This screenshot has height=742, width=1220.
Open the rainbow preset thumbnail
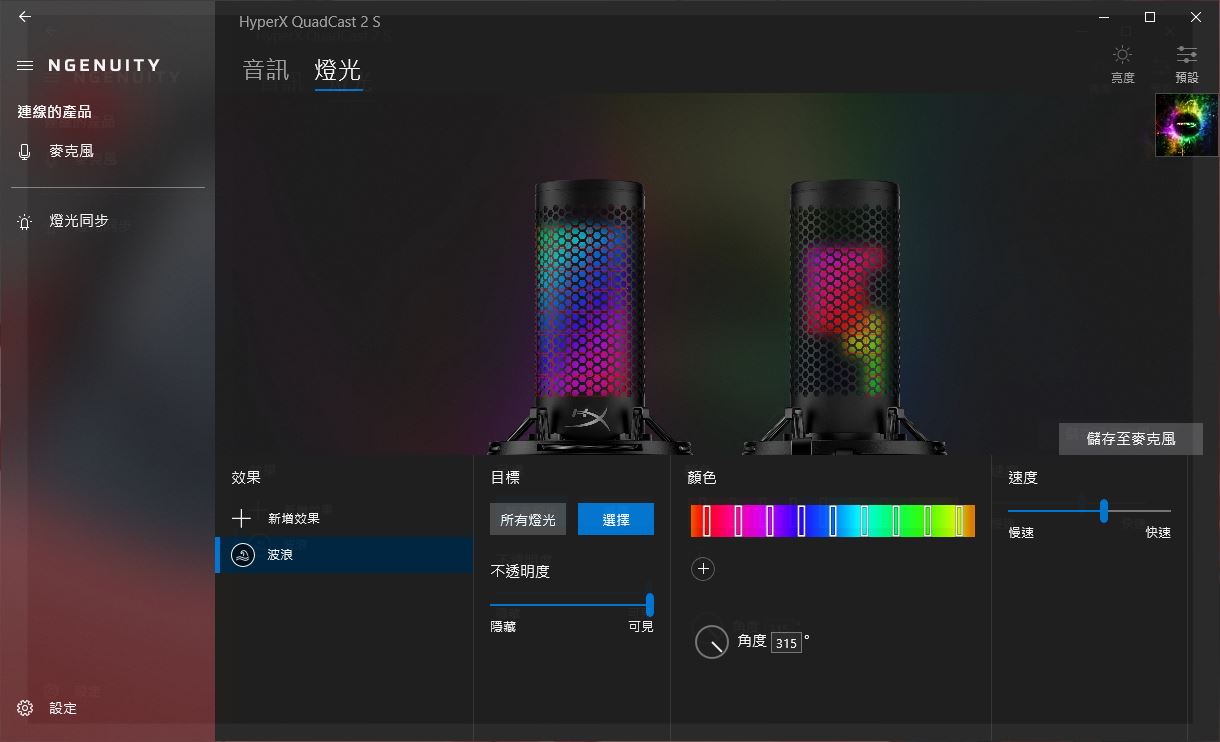tap(1186, 125)
